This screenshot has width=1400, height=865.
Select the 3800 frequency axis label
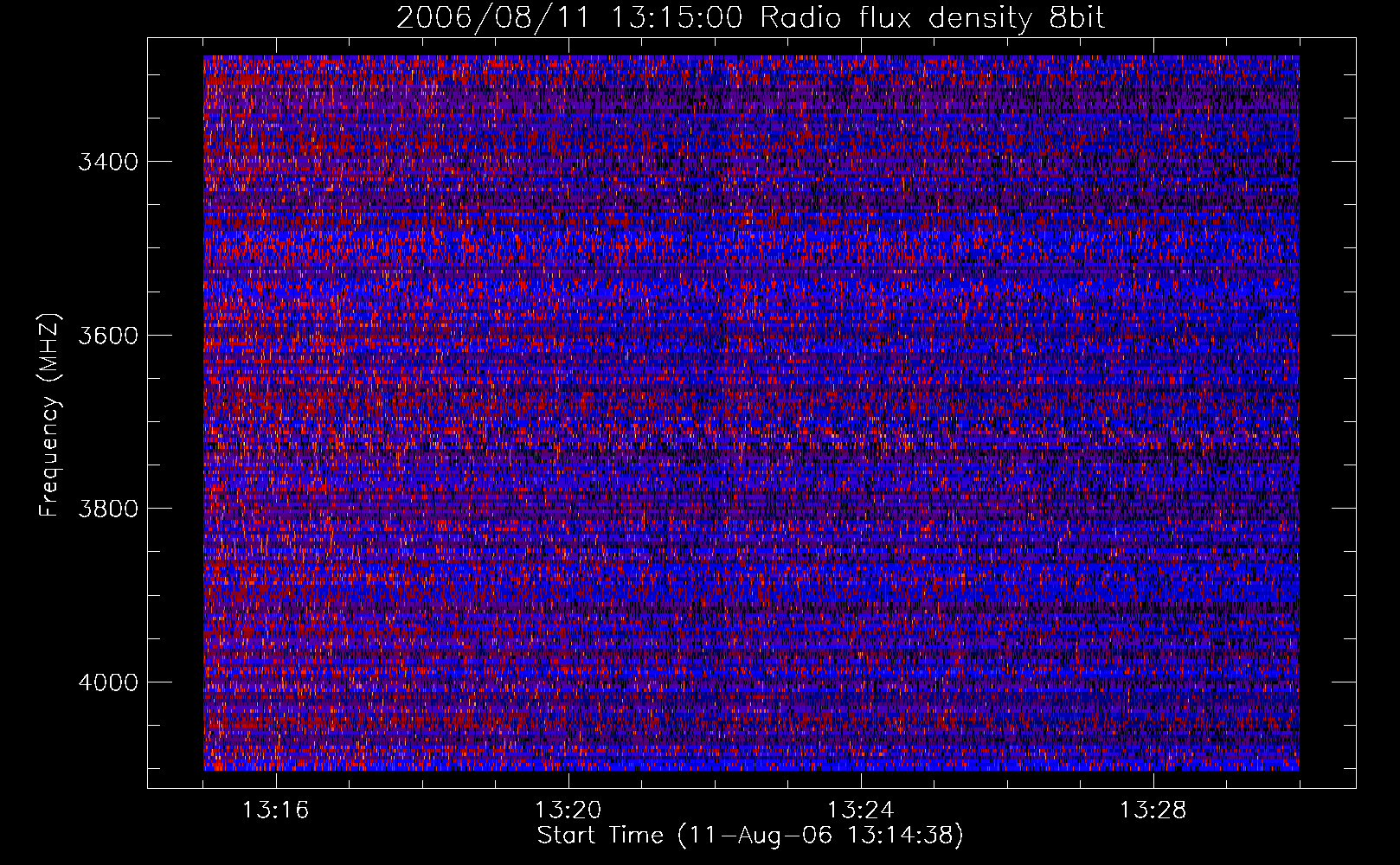108,509
